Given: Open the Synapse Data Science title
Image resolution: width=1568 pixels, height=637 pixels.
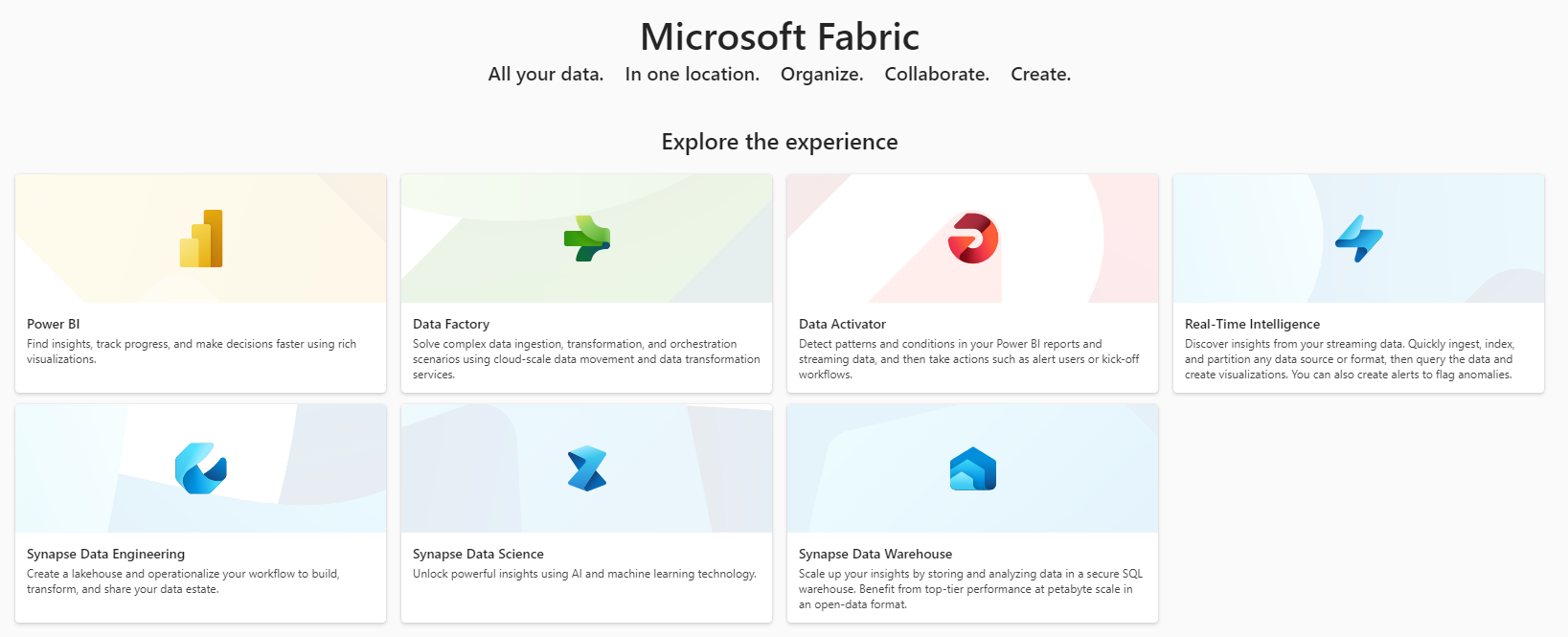Looking at the screenshot, I should pos(478,554).
